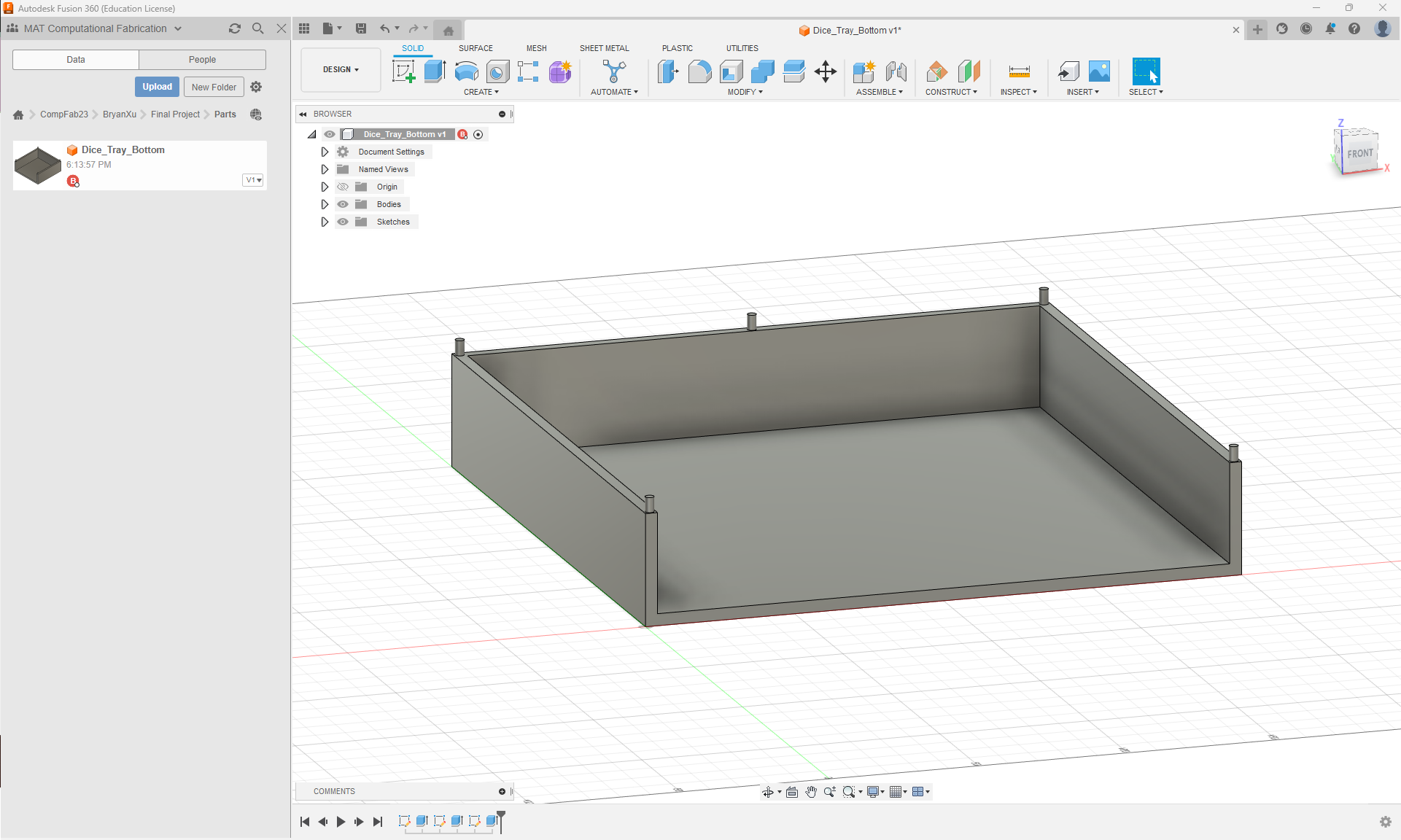Switch to the Sheet Metal tab

605,48
